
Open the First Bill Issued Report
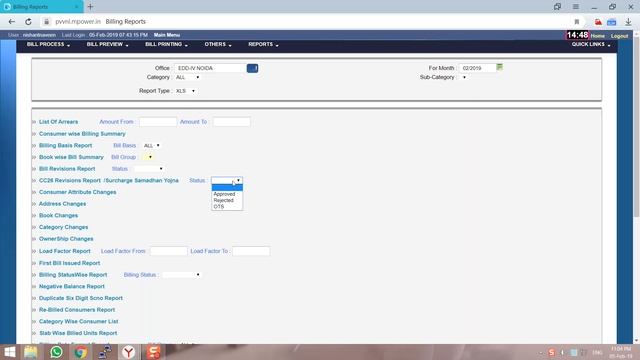click(x=69, y=263)
